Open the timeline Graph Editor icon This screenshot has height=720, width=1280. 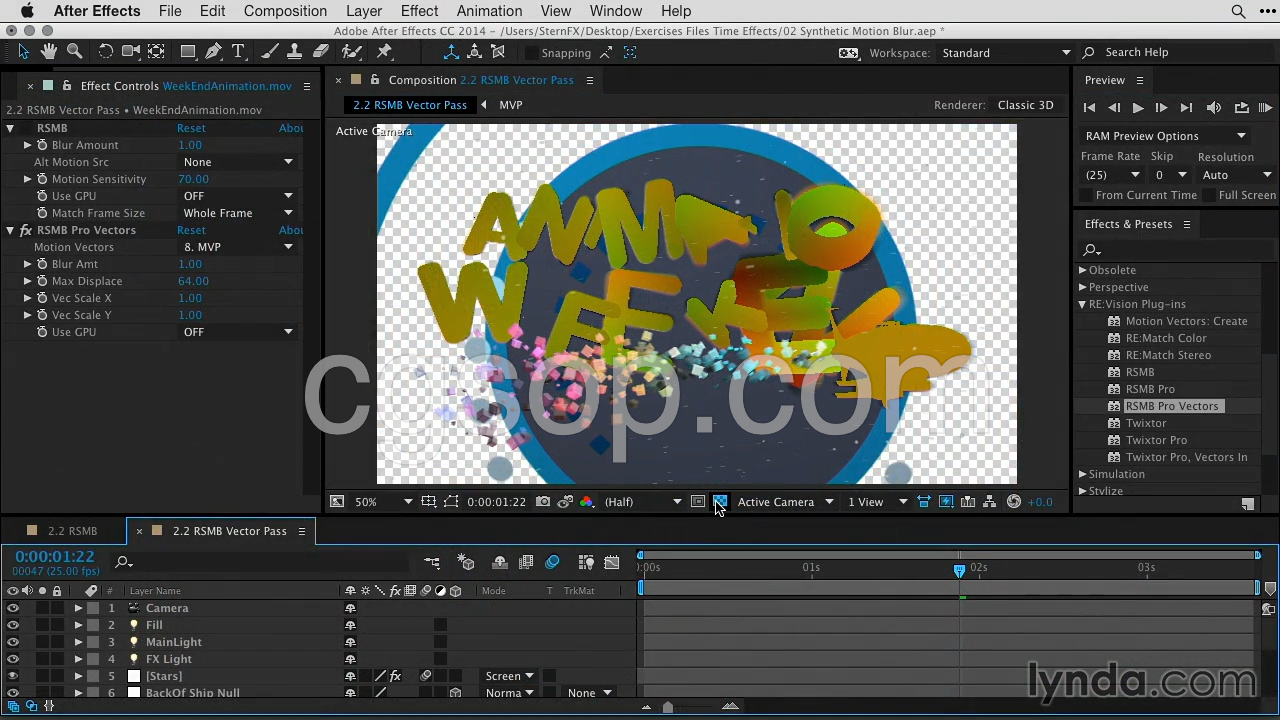tap(613, 563)
